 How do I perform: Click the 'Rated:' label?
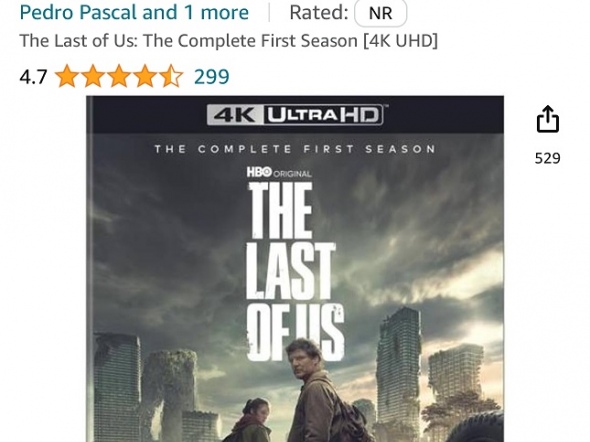pyautogui.click(x=319, y=12)
